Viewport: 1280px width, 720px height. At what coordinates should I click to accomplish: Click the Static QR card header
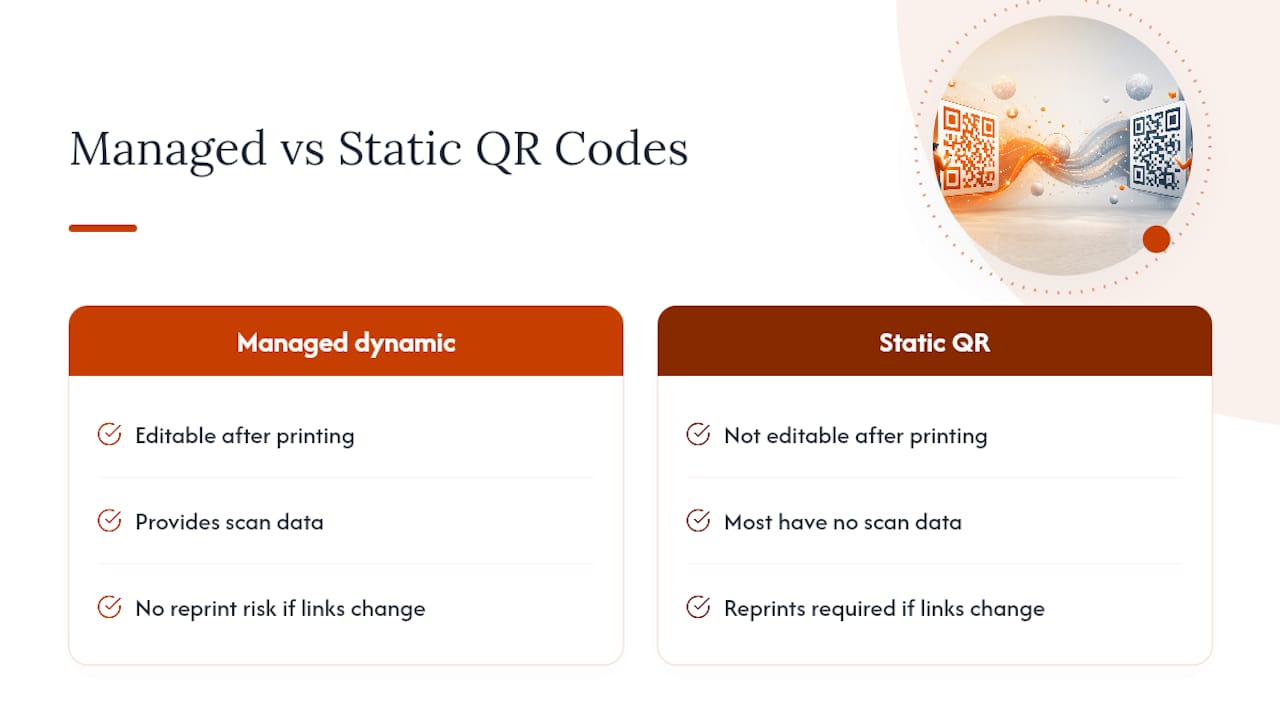pyautogui.click(x=934, y=341)
